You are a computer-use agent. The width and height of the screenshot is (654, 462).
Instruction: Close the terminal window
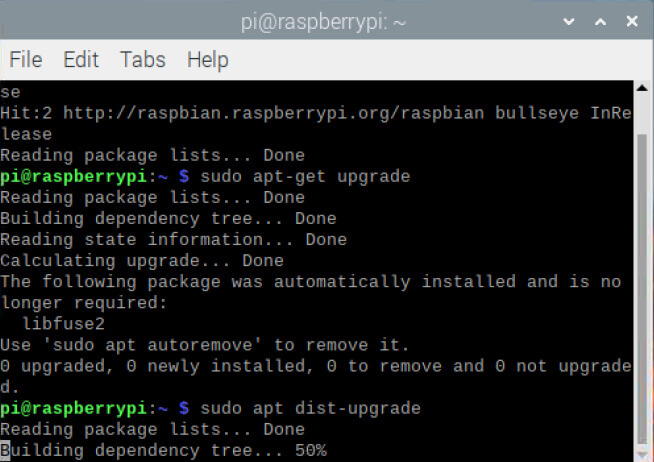click(634, 20)
